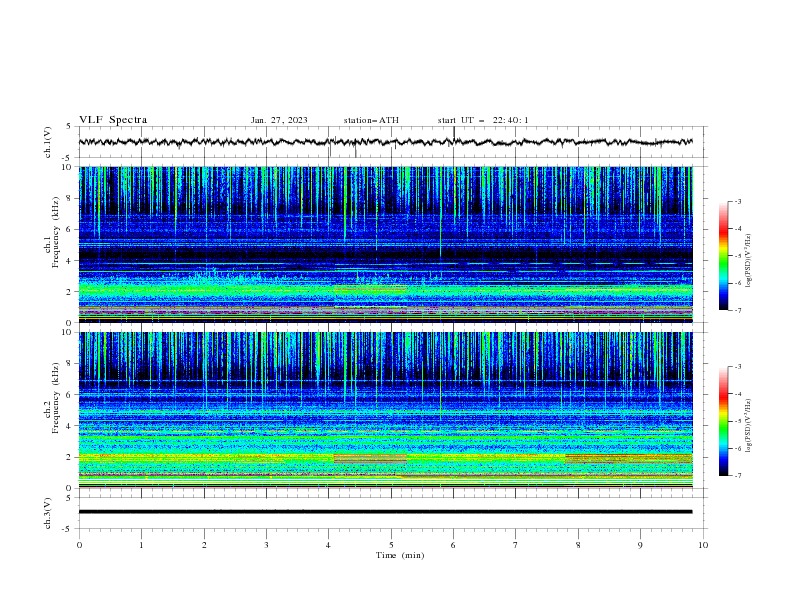This screenshot has height=612, width=792.
Task: Click time axis tick label '8'
Action: [x=578, y=545]
